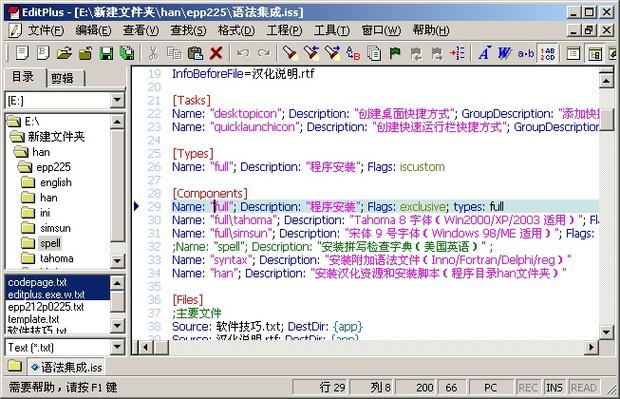Select codepage.txt in file list
Screen dimensions: 620x399
tap(58, 282)
